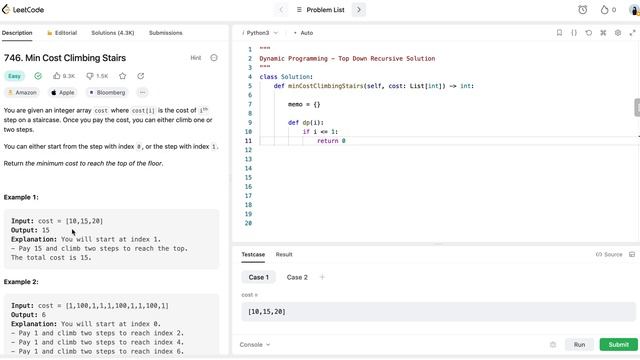Screen dimensions: 640x360
Task: Format code with the braces icon
Action: coord(574,33)
